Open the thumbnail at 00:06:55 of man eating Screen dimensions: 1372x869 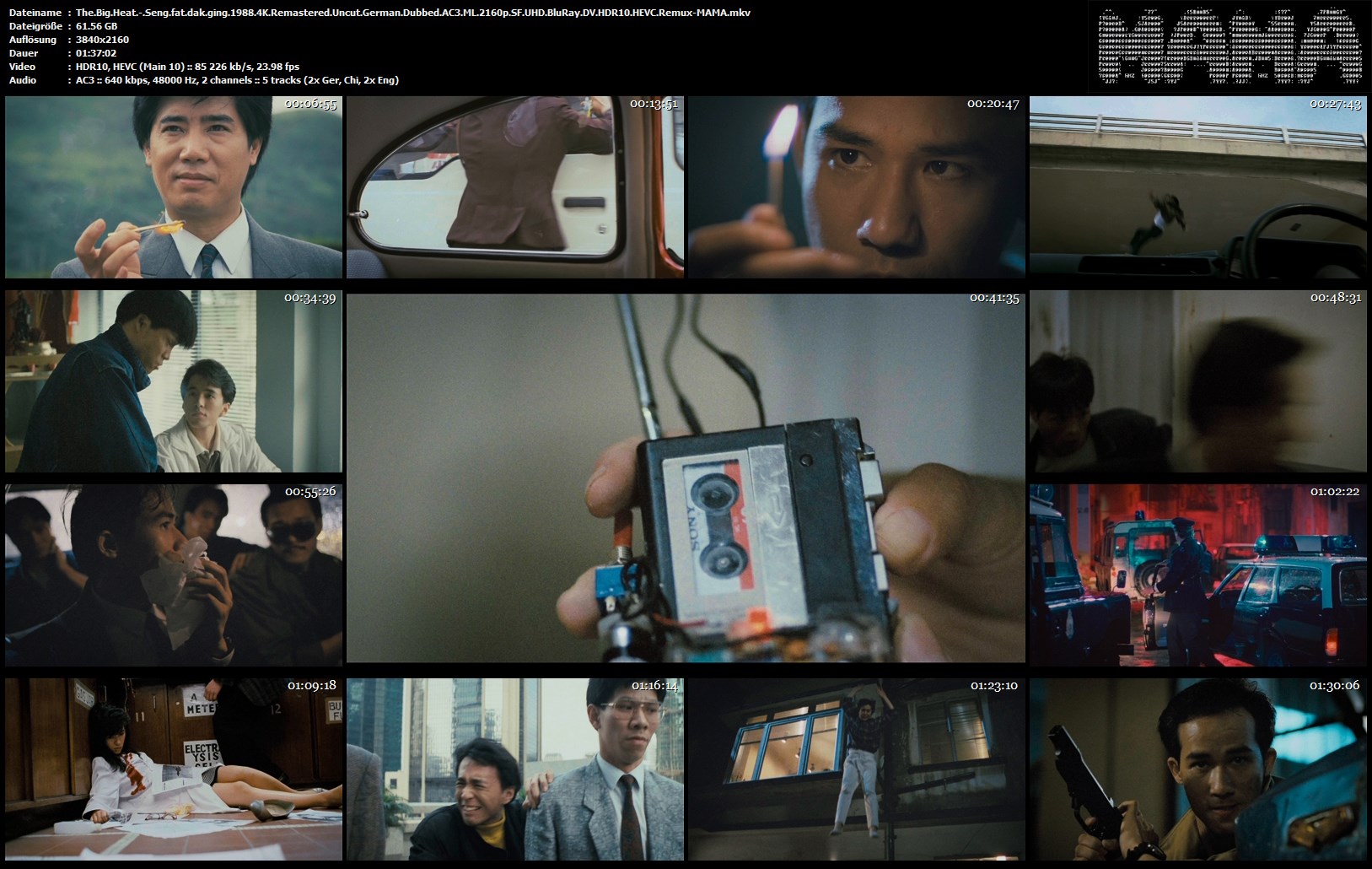point(174,186)
